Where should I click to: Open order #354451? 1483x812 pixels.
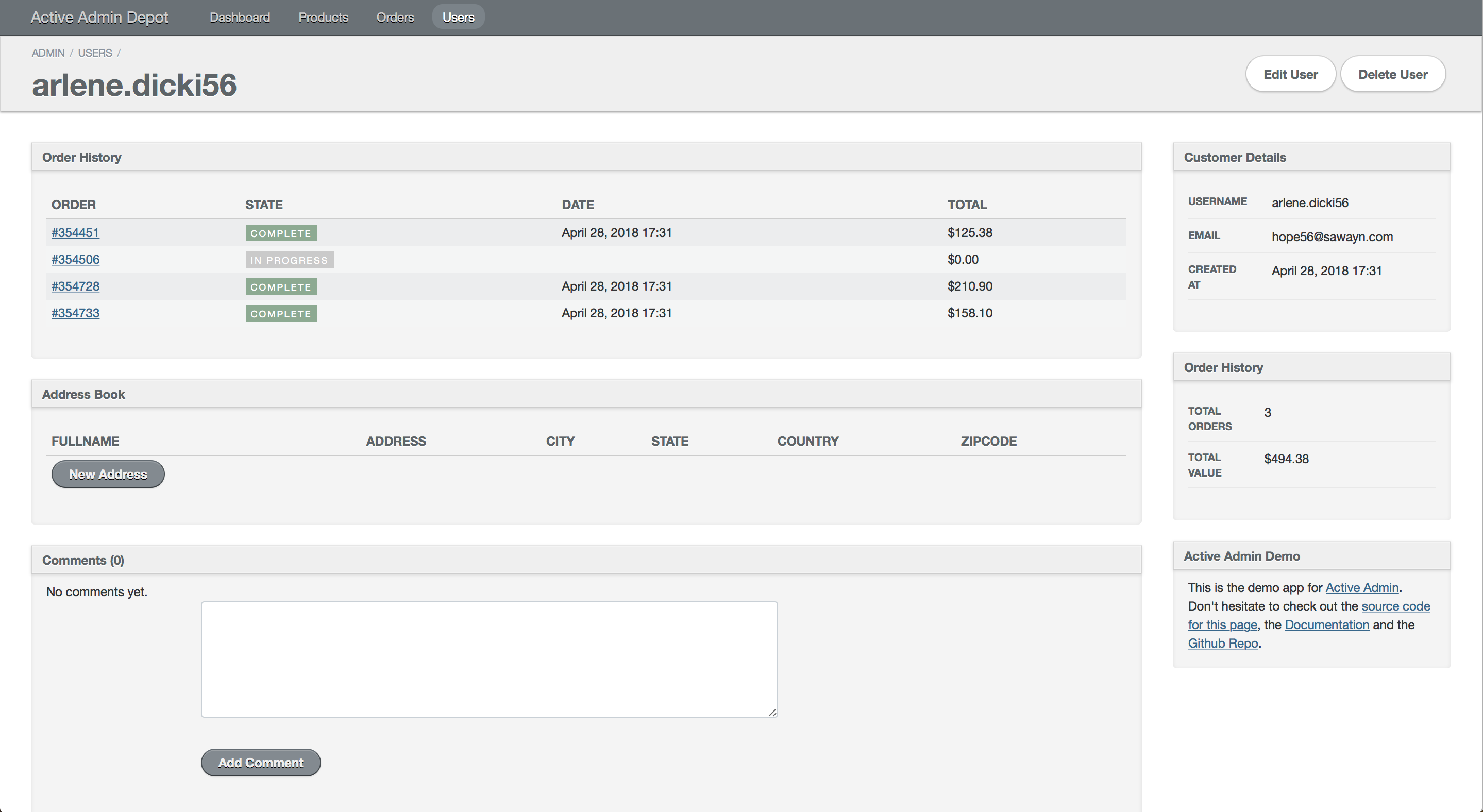75,232
